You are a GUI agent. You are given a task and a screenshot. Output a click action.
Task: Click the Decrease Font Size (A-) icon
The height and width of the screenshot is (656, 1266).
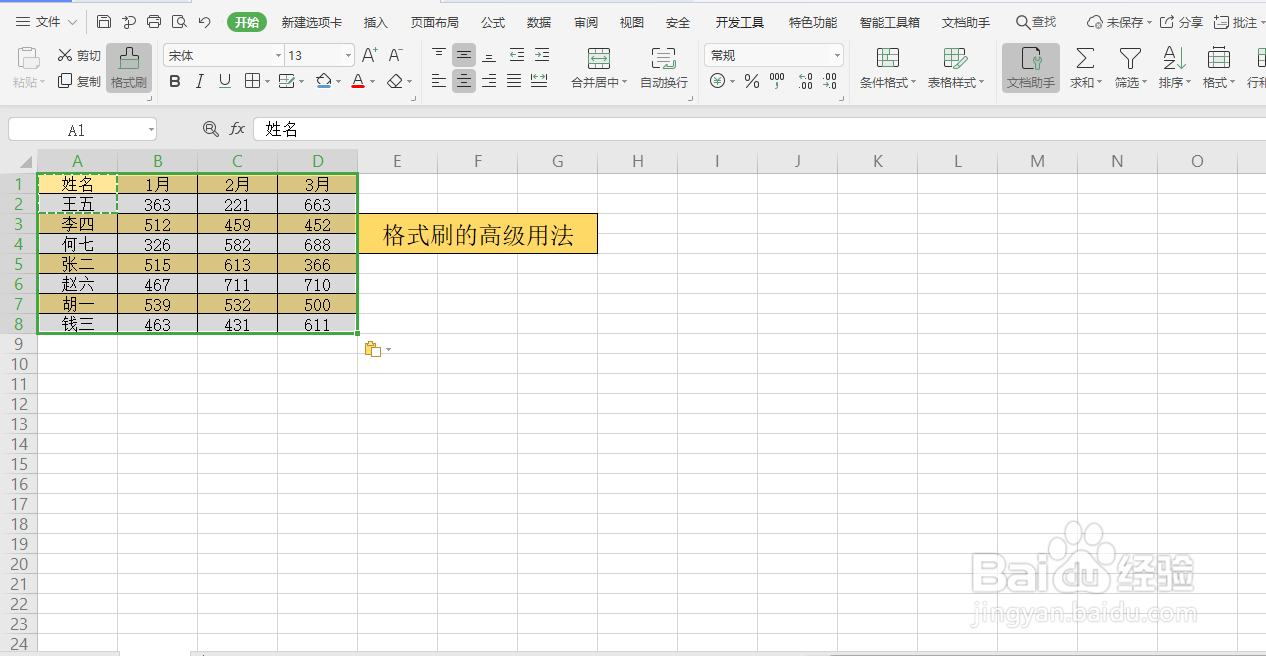tap(396, 55)
